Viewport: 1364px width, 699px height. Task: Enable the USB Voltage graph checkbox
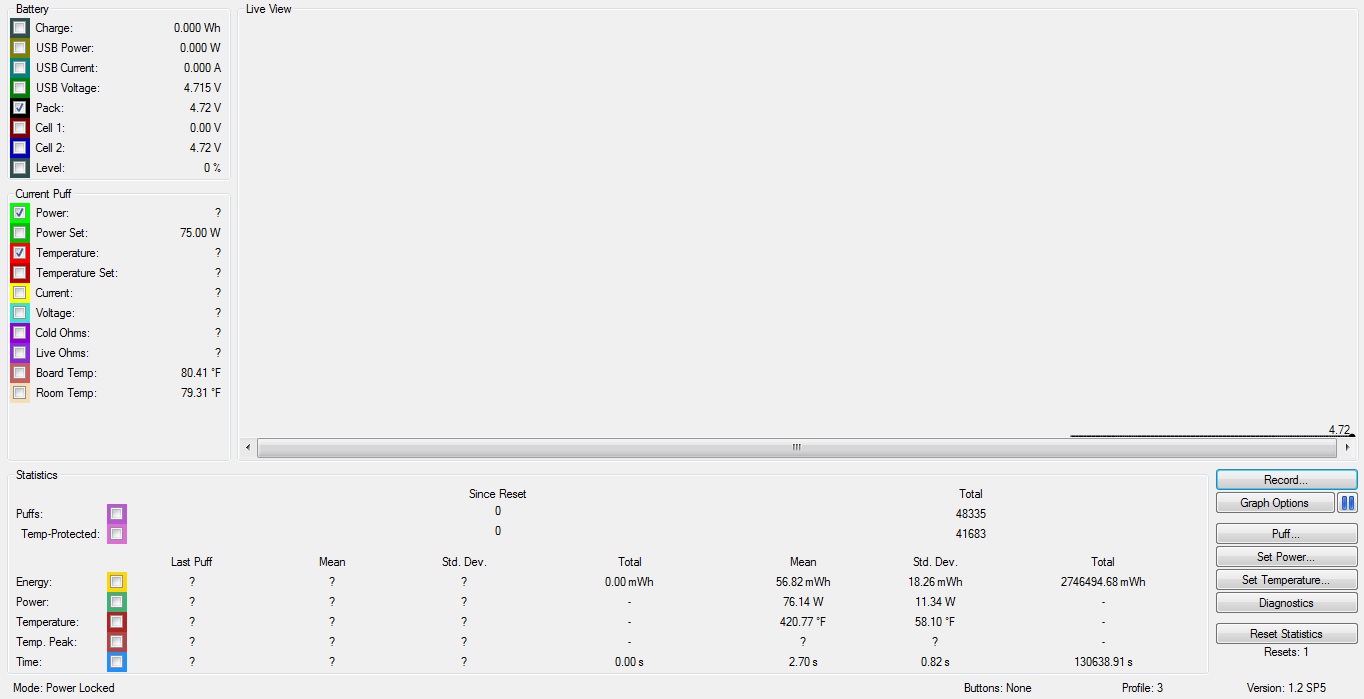[x=20, y=88]
